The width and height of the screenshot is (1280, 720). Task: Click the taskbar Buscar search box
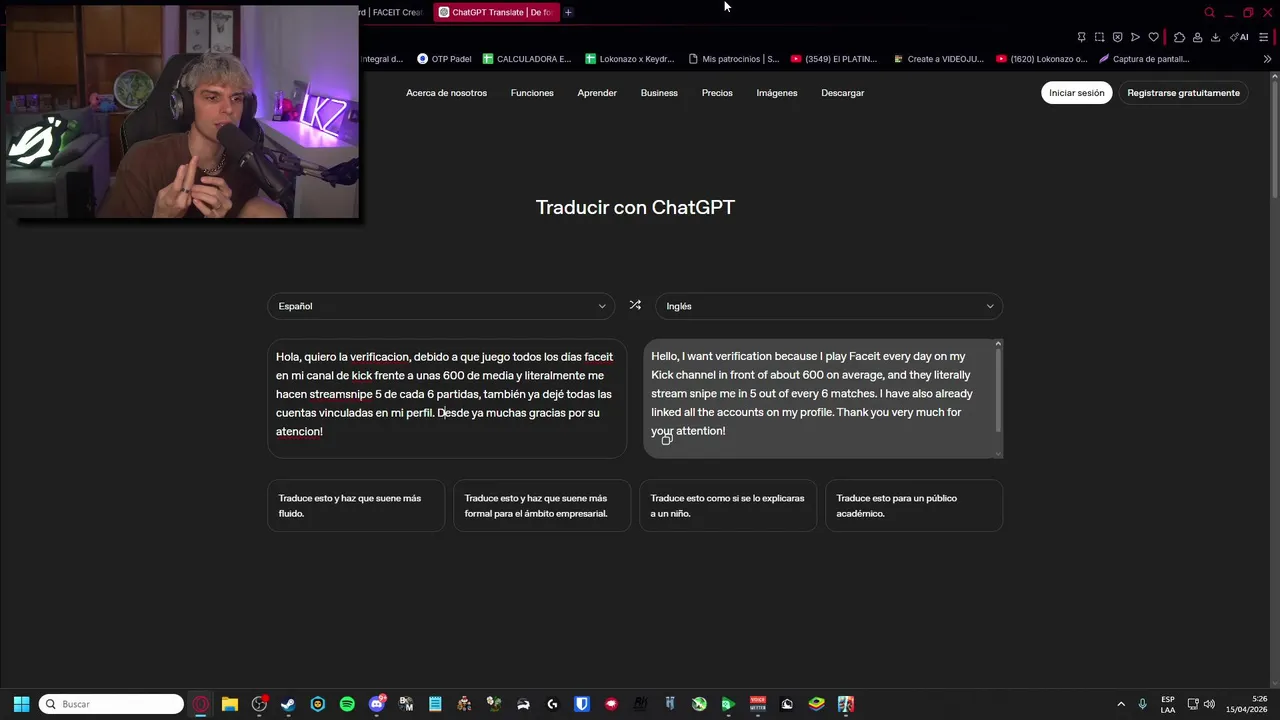111,704
